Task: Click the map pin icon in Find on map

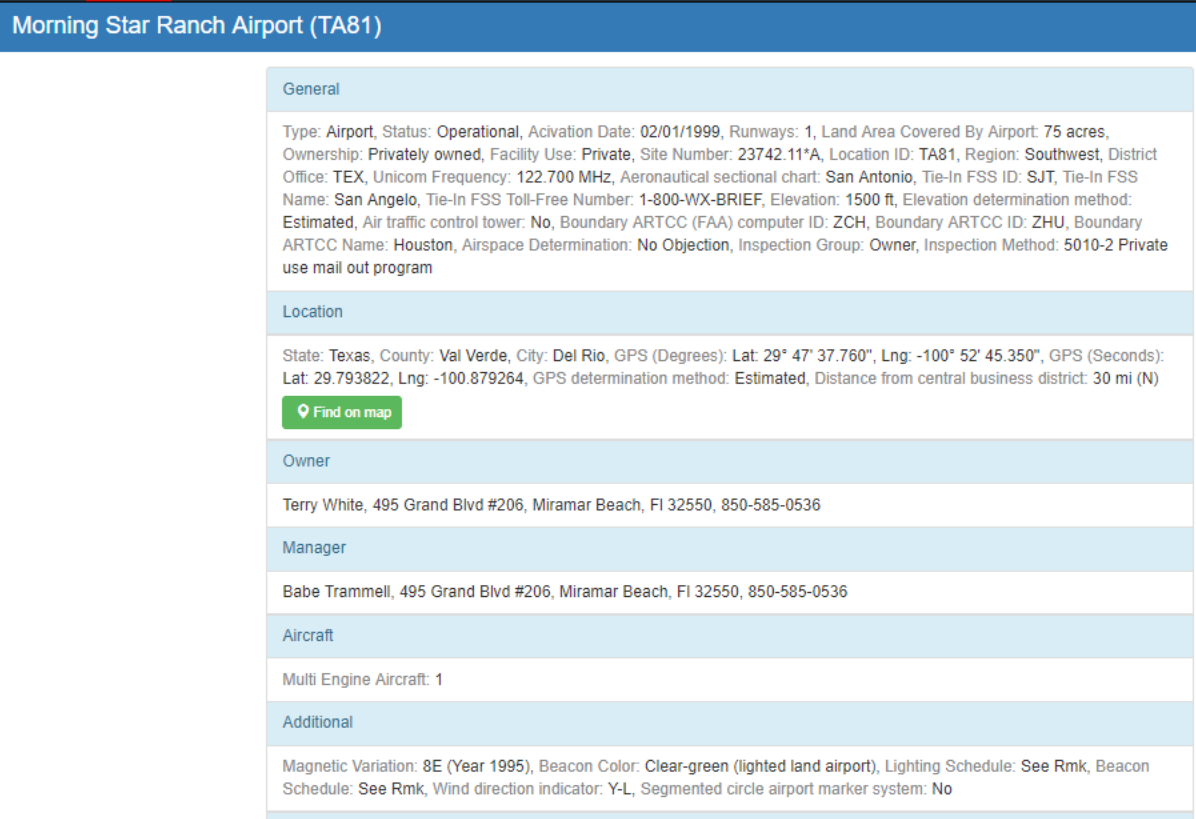Action: 303,412
